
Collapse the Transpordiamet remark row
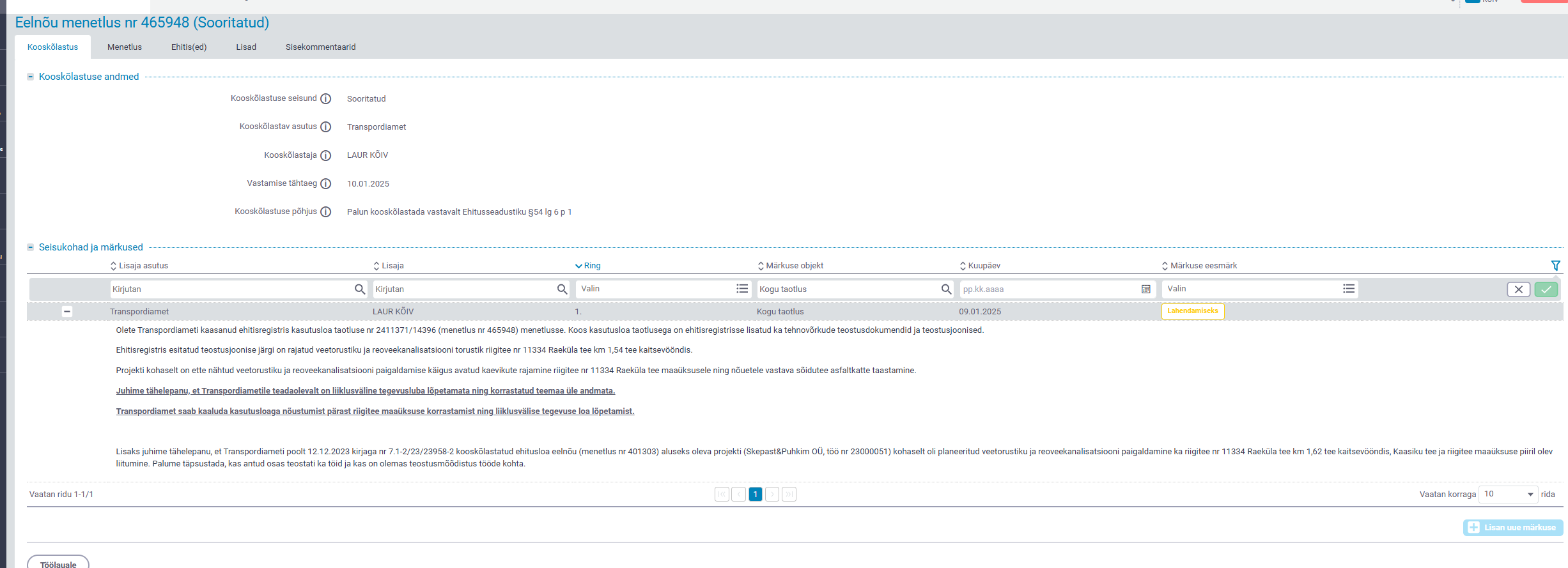pos(67,312)
